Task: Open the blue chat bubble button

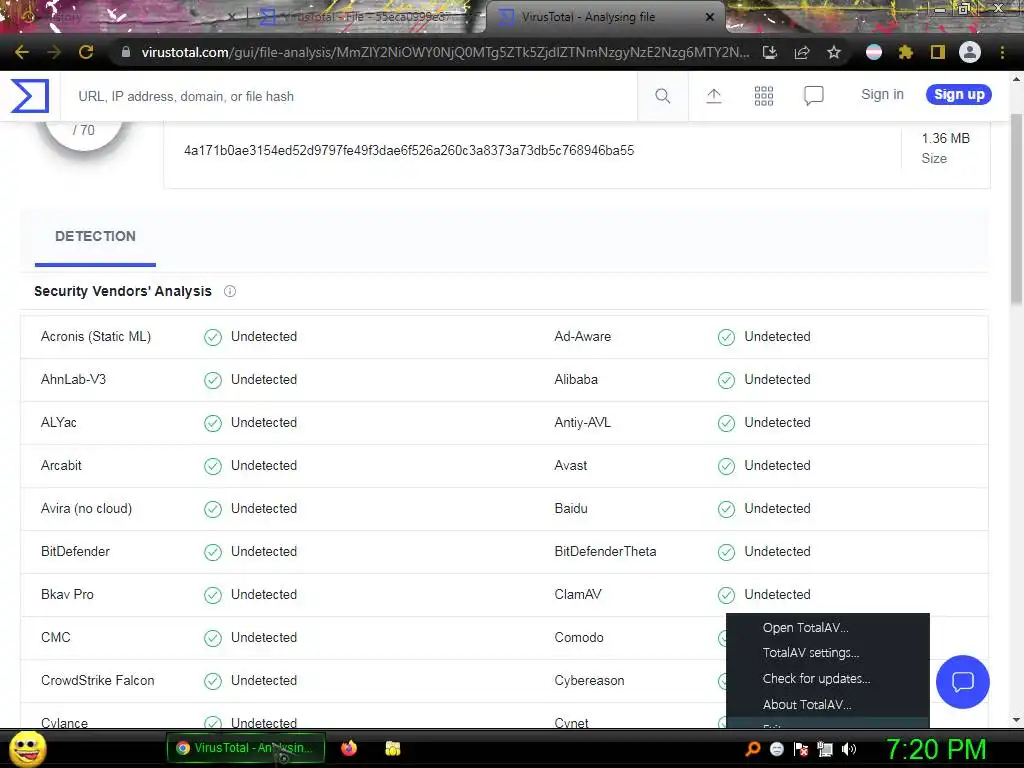Action: click(963, 682)
